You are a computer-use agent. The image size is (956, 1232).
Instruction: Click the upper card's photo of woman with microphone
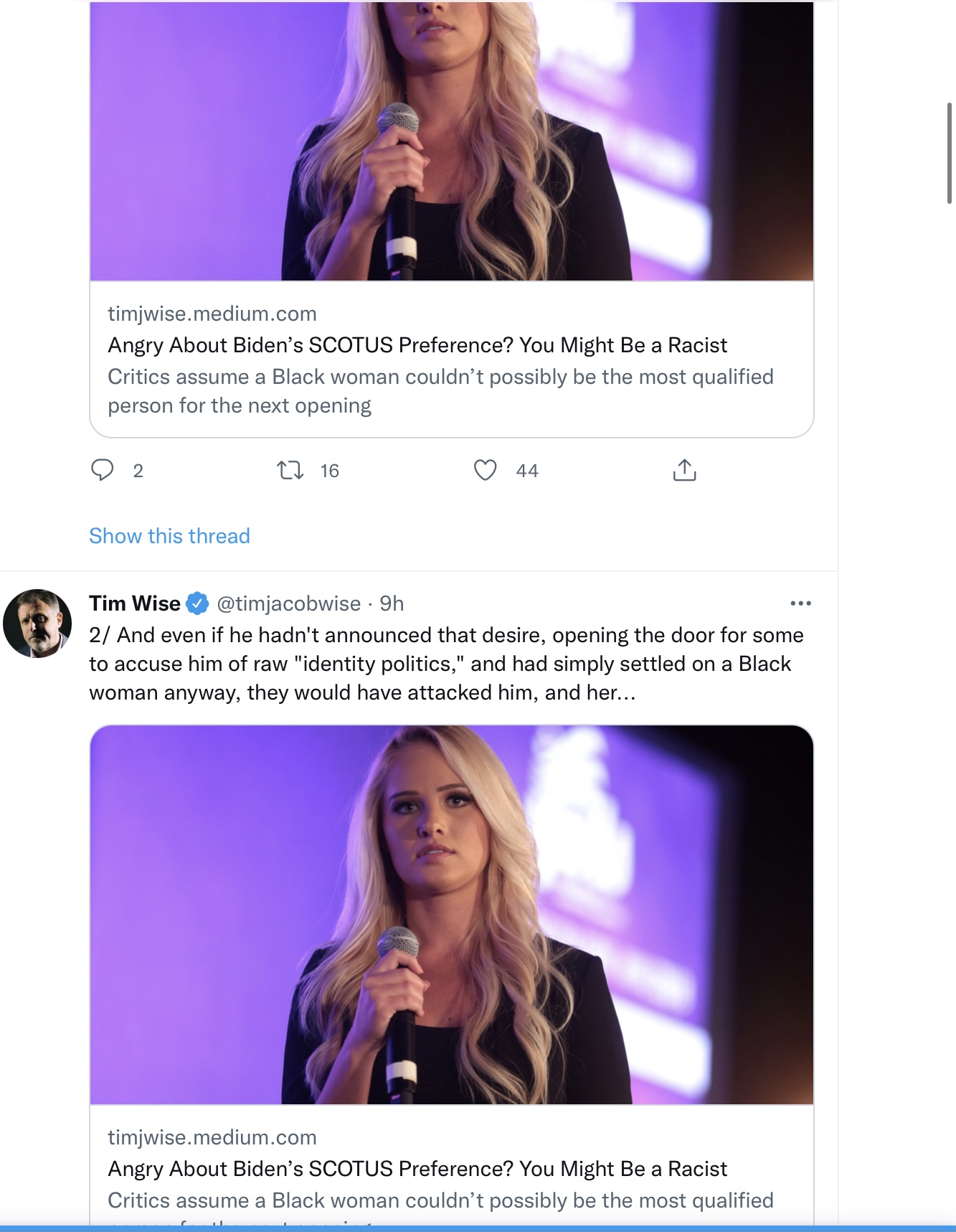coord(452,141)
